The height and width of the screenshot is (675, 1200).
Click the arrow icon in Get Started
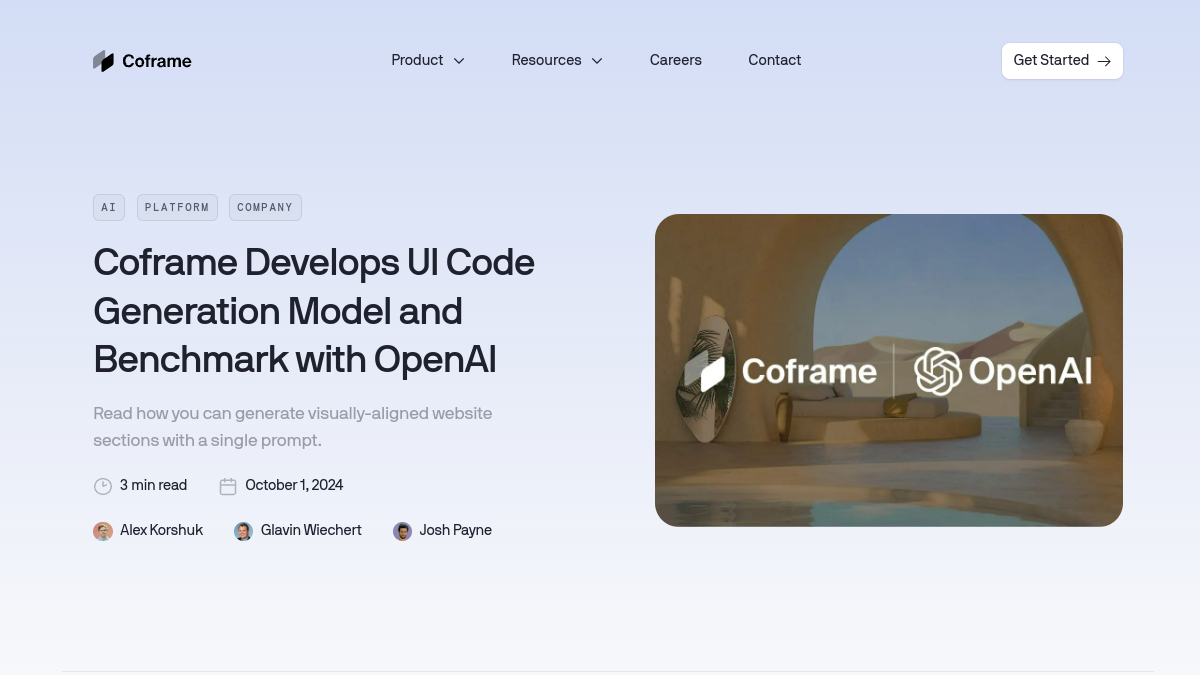(1104, 61)
